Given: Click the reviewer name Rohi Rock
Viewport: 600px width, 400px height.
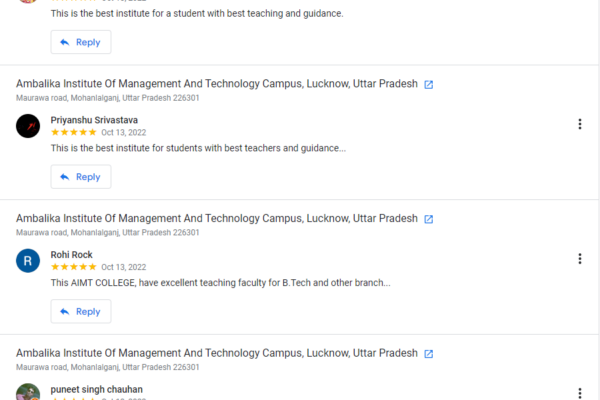Looking at the screenshot, I should (72, 255).
